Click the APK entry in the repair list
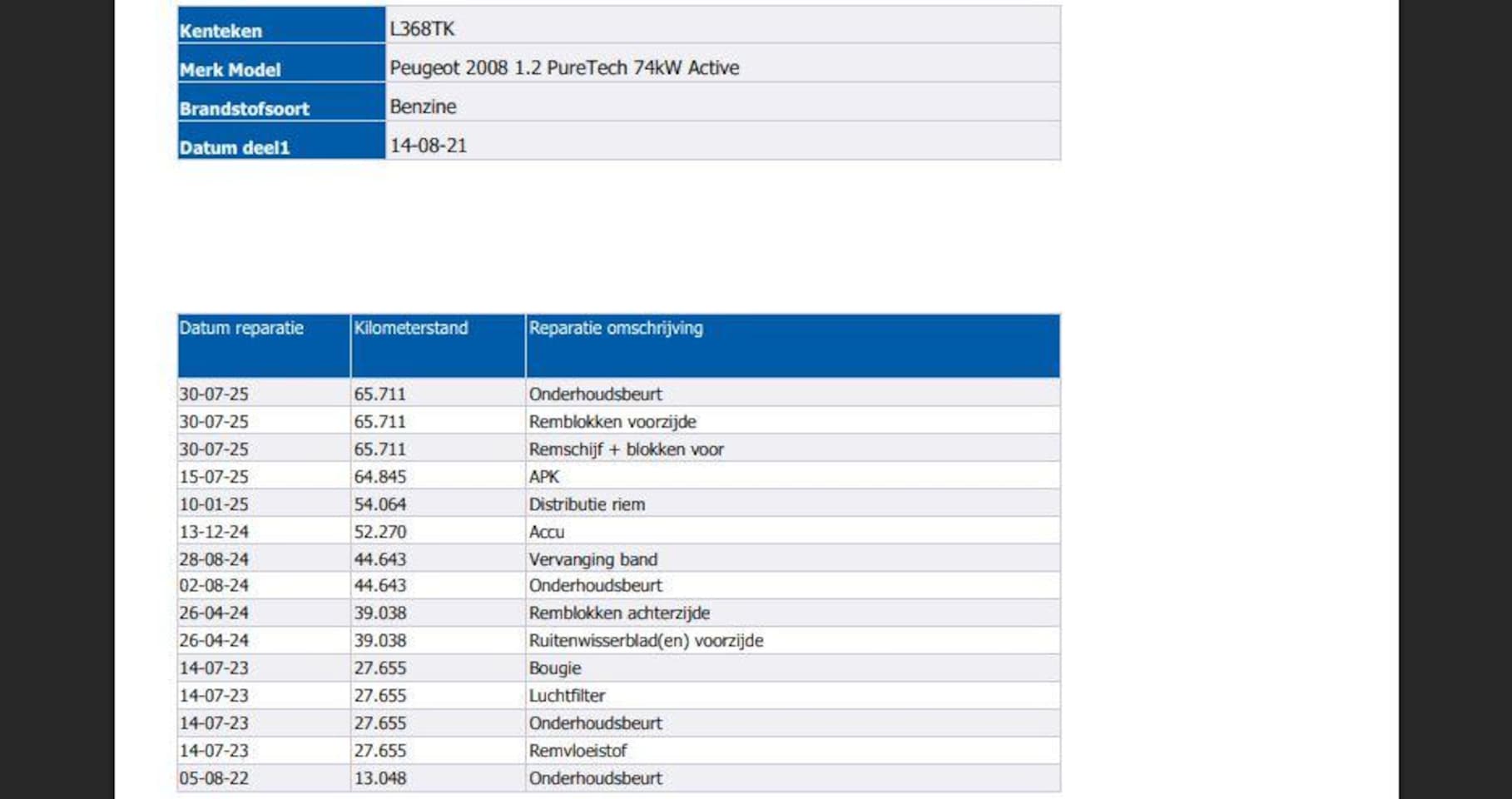This screenshot has width=1512, height=799. pos(544,477)
